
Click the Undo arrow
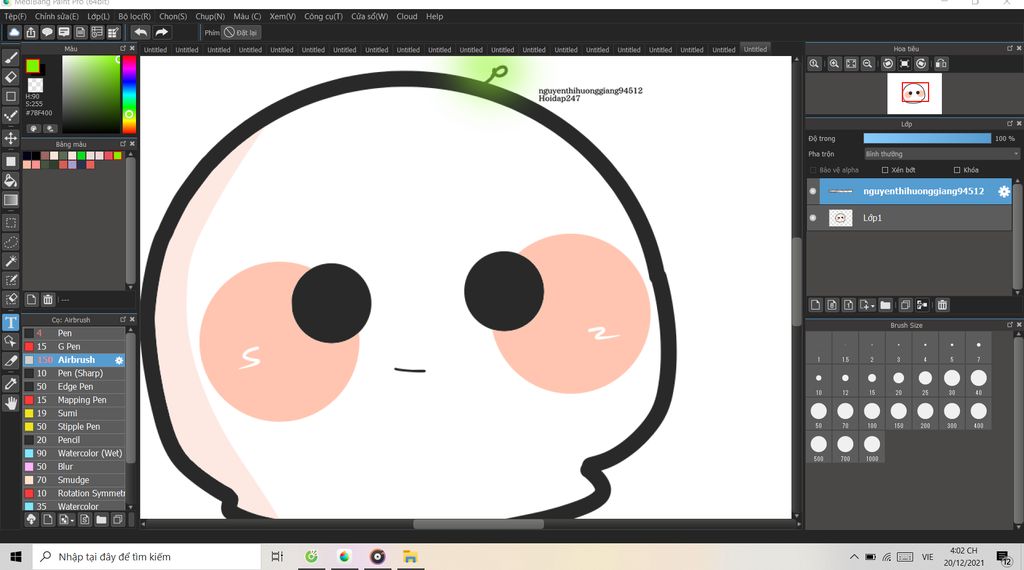coord(140,32)
